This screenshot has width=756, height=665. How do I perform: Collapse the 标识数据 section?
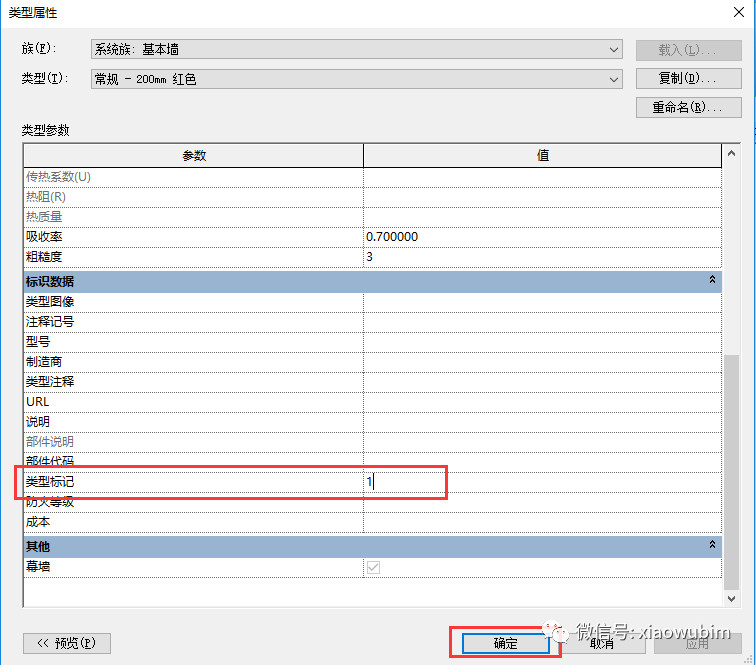click(712, 280)
